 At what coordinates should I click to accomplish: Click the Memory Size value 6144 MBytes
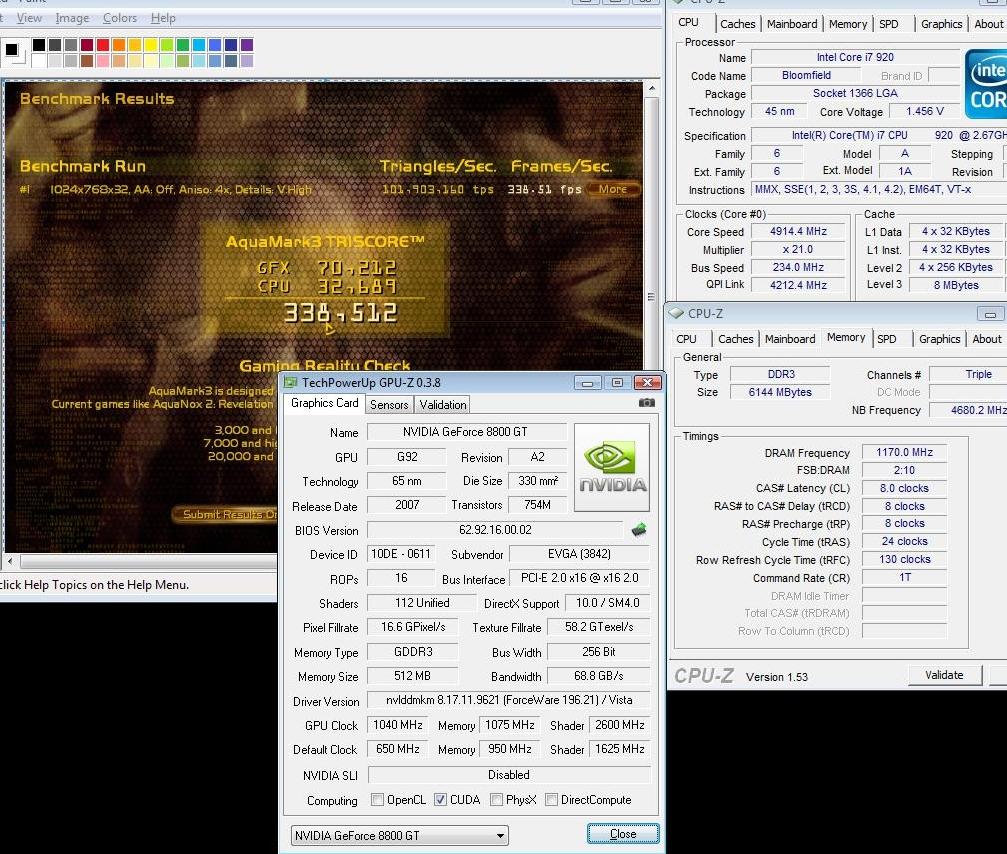click(780, 392)
